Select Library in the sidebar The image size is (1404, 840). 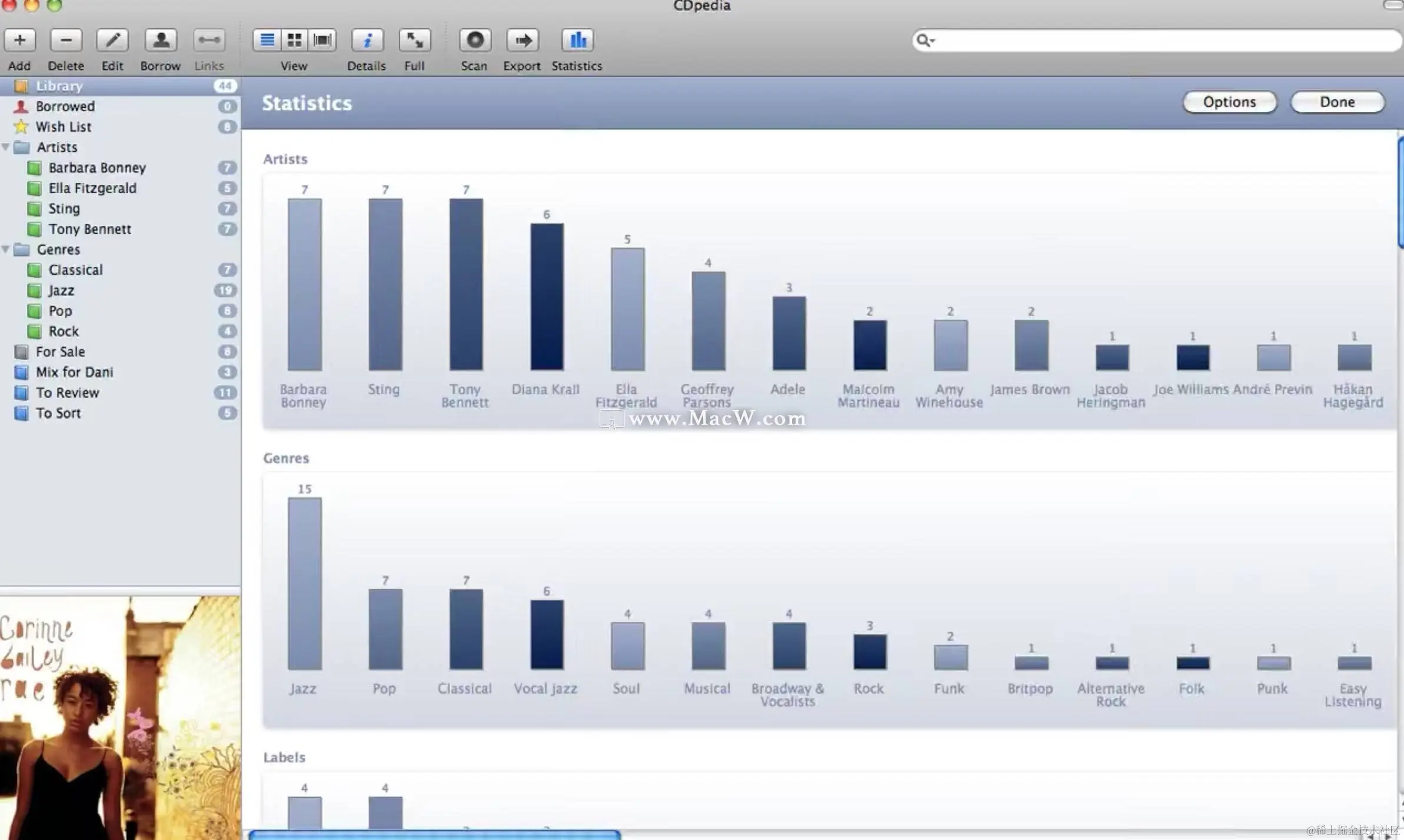coord(120,86)
